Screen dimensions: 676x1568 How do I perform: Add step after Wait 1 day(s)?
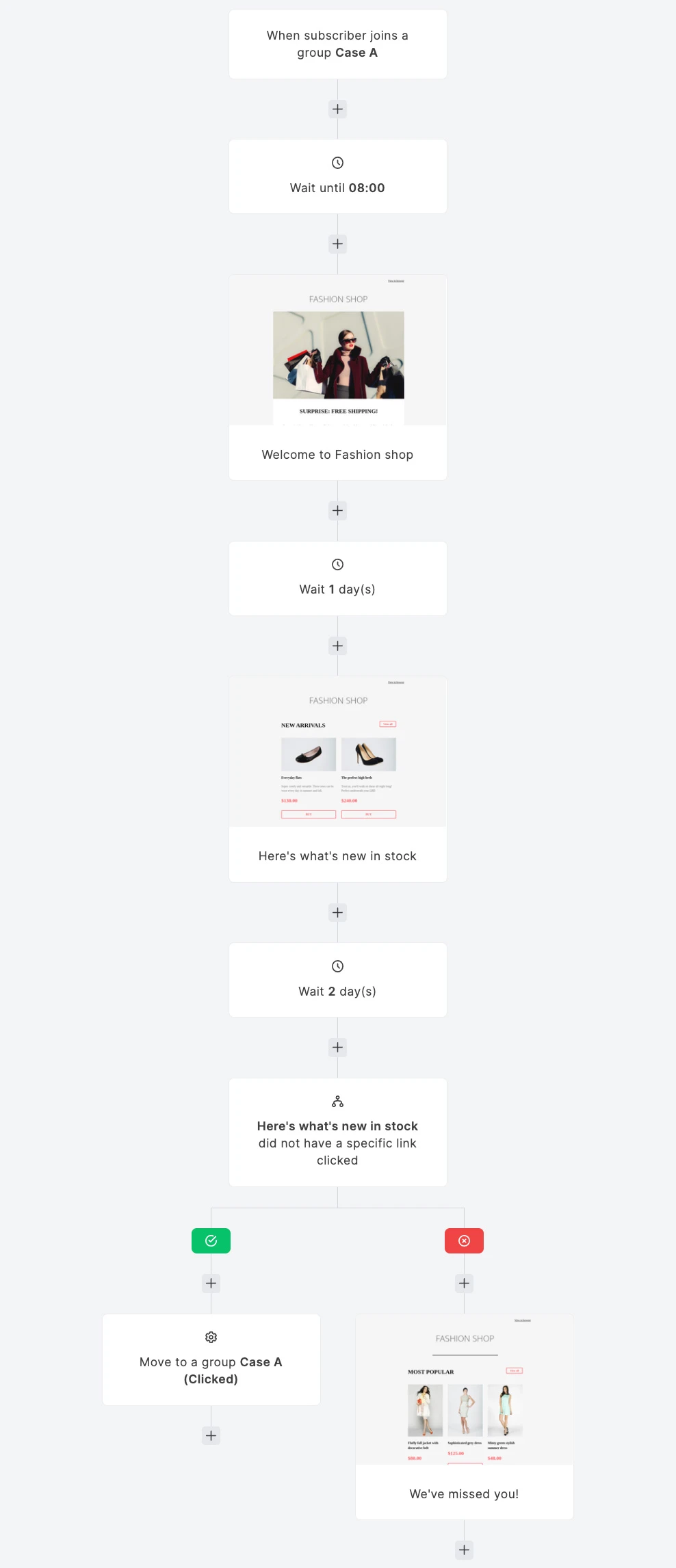(337, 646)
